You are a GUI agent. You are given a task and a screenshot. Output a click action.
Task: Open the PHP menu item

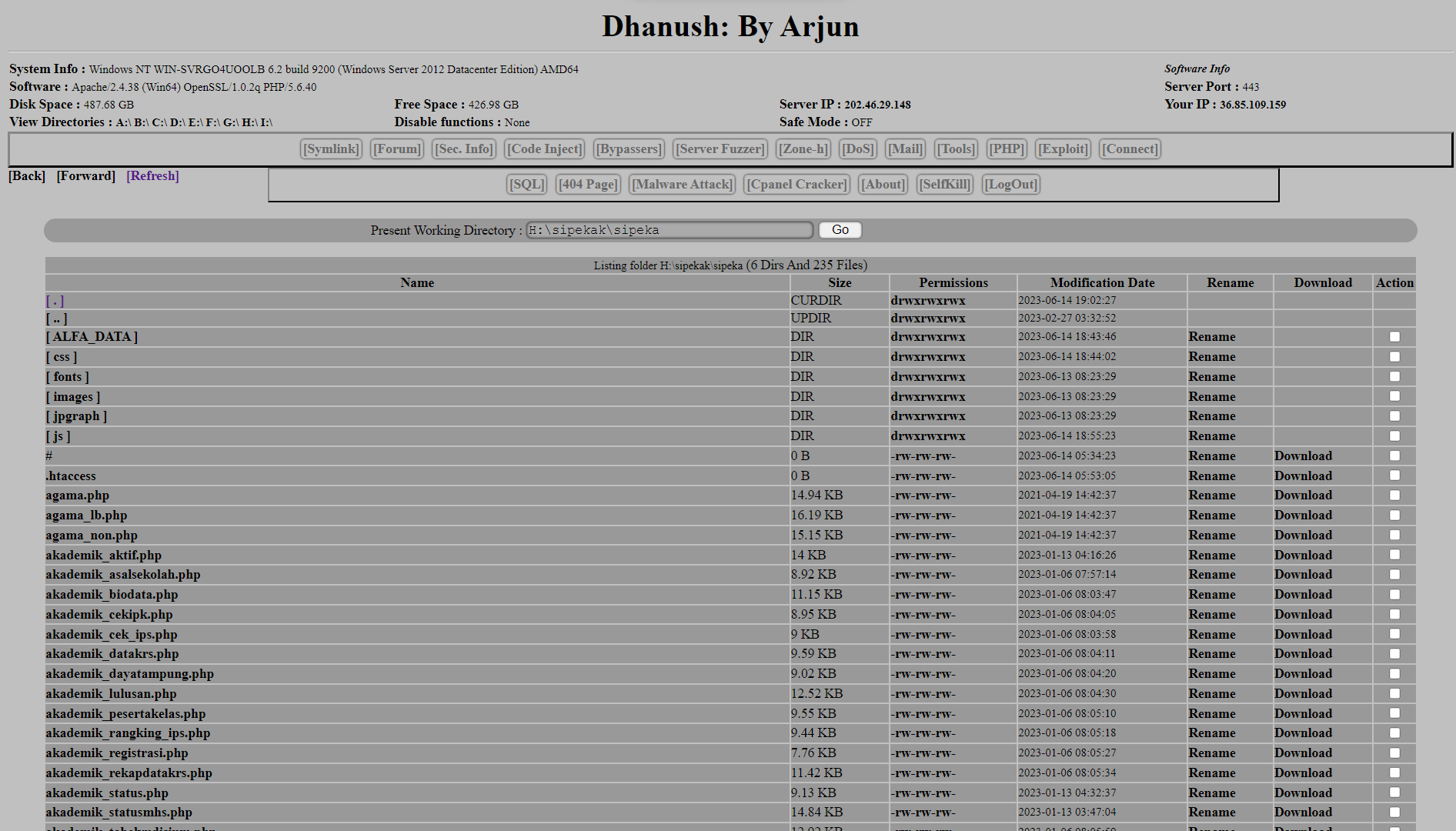tap(1007, 149)
